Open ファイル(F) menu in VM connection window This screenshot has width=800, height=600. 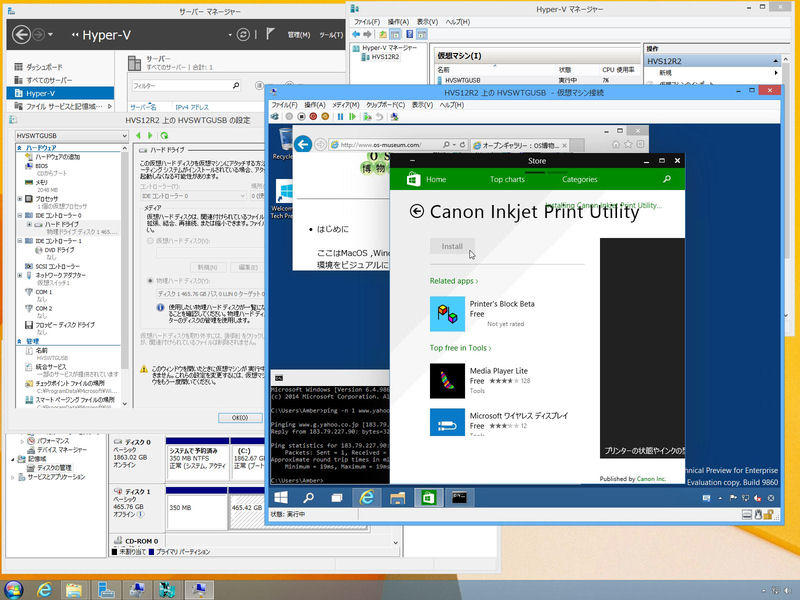tap(284, 105)
